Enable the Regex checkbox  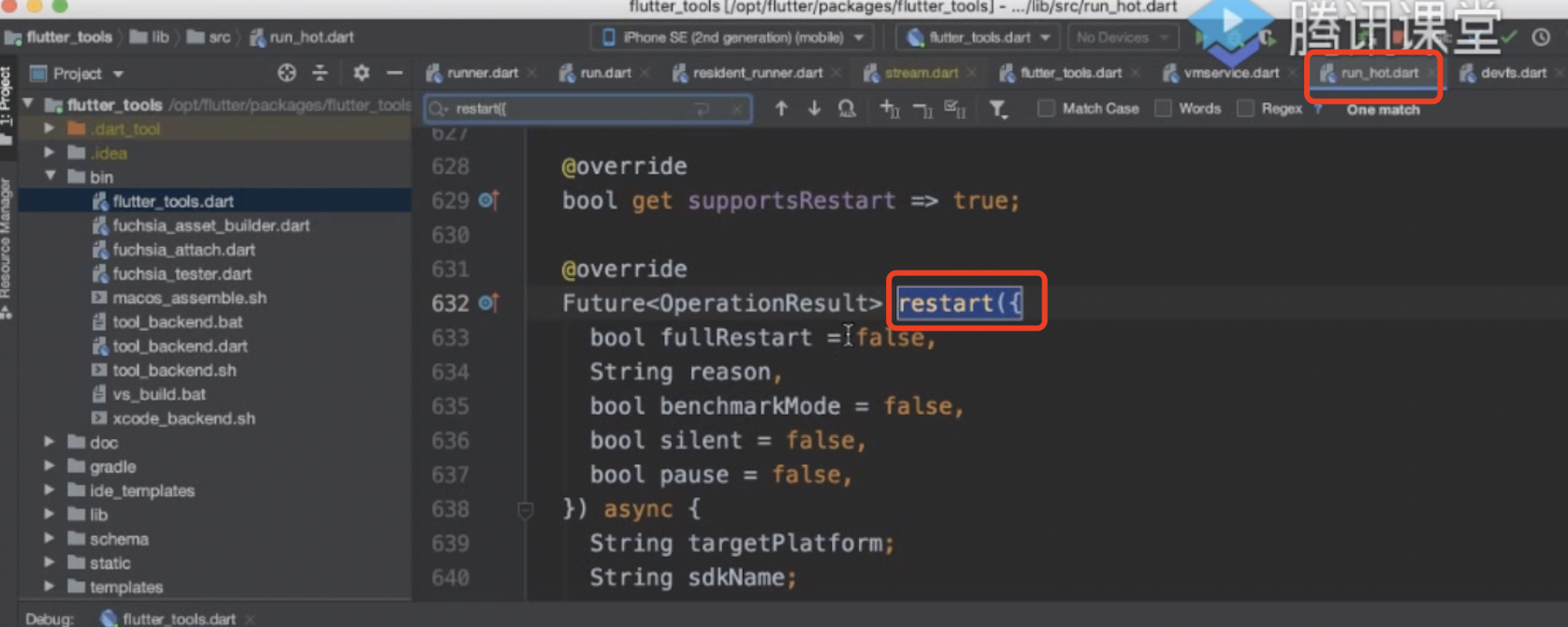(x=1245, y=109)
